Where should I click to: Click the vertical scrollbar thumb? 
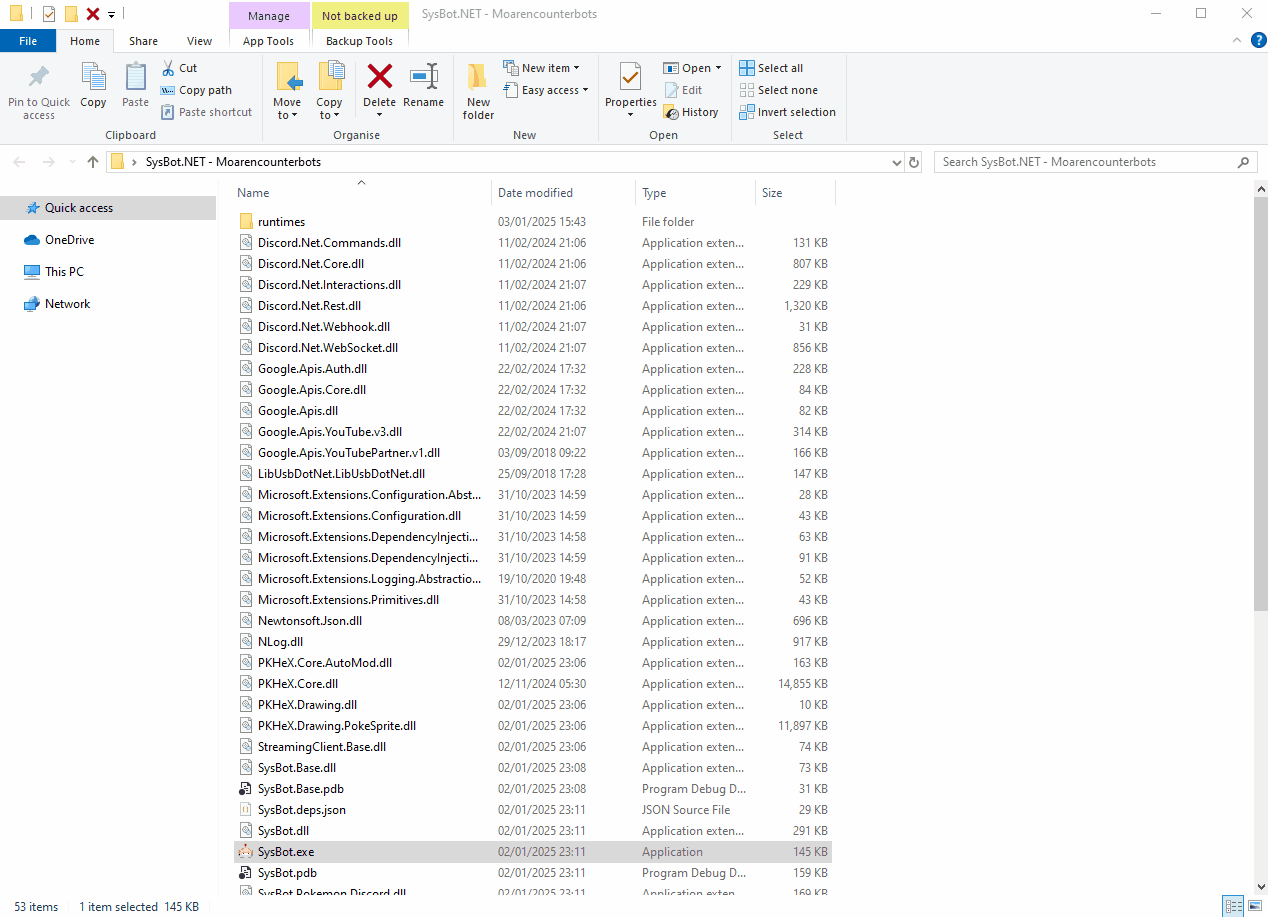[1260, 403]
